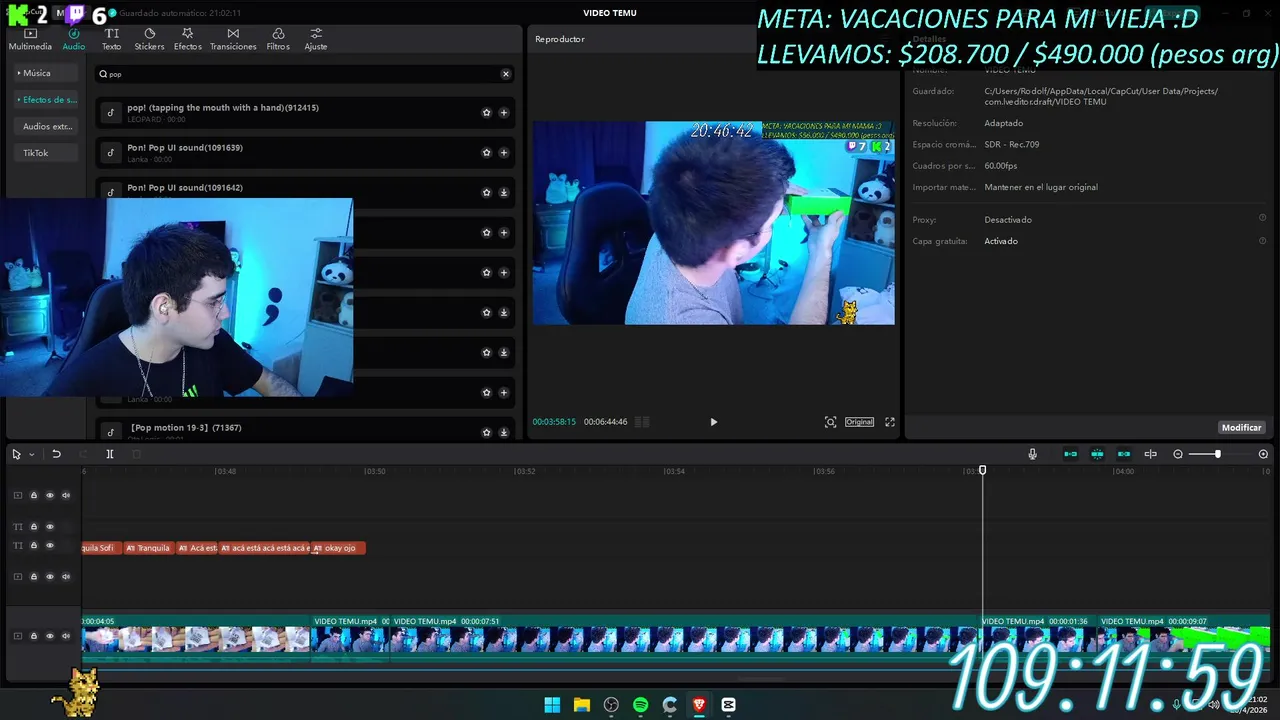1280x720 pixels.
Task: Play the preview in Reproductor
Action: 713,422
